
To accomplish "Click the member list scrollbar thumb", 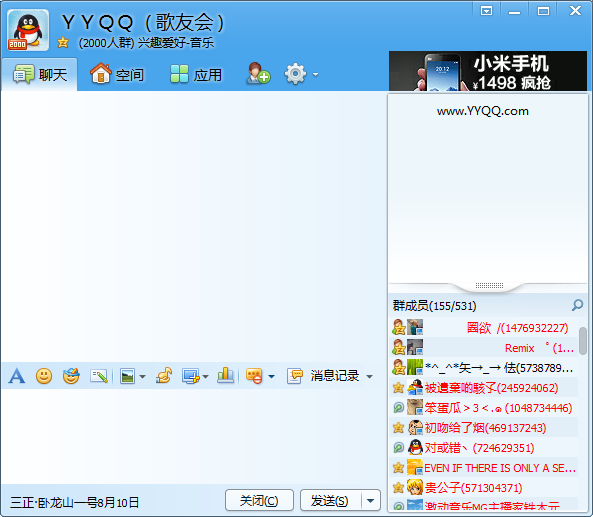I will (x=583, y=341).
